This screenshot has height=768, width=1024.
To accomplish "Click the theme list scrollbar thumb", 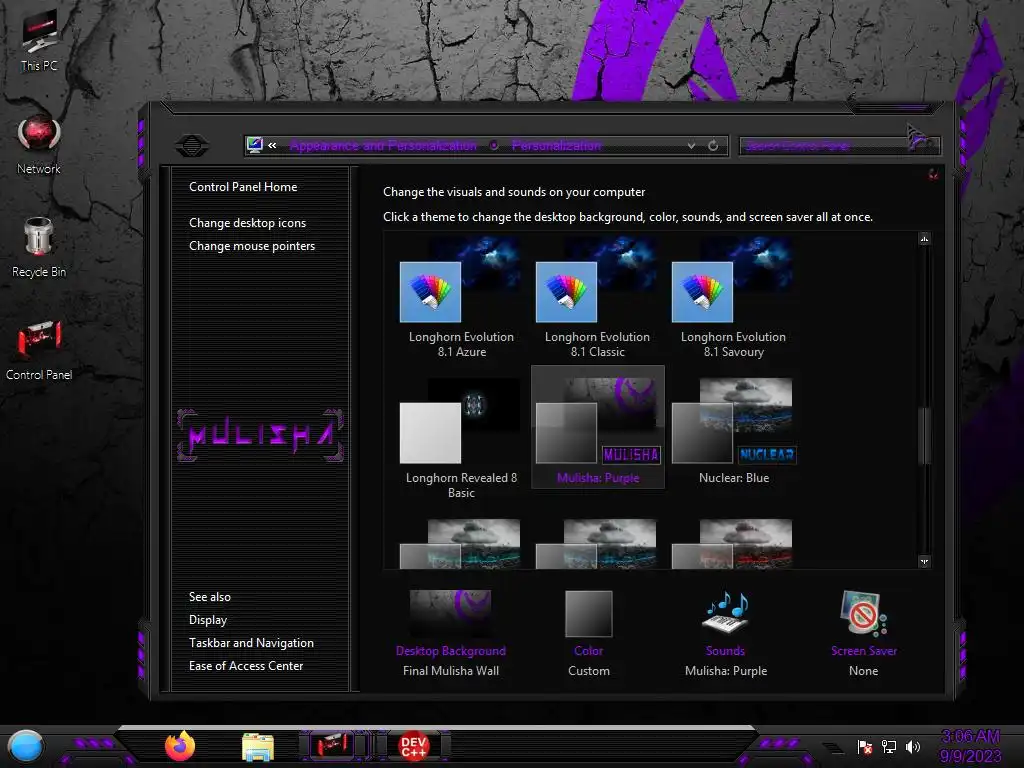I will (x=924, y=436).
